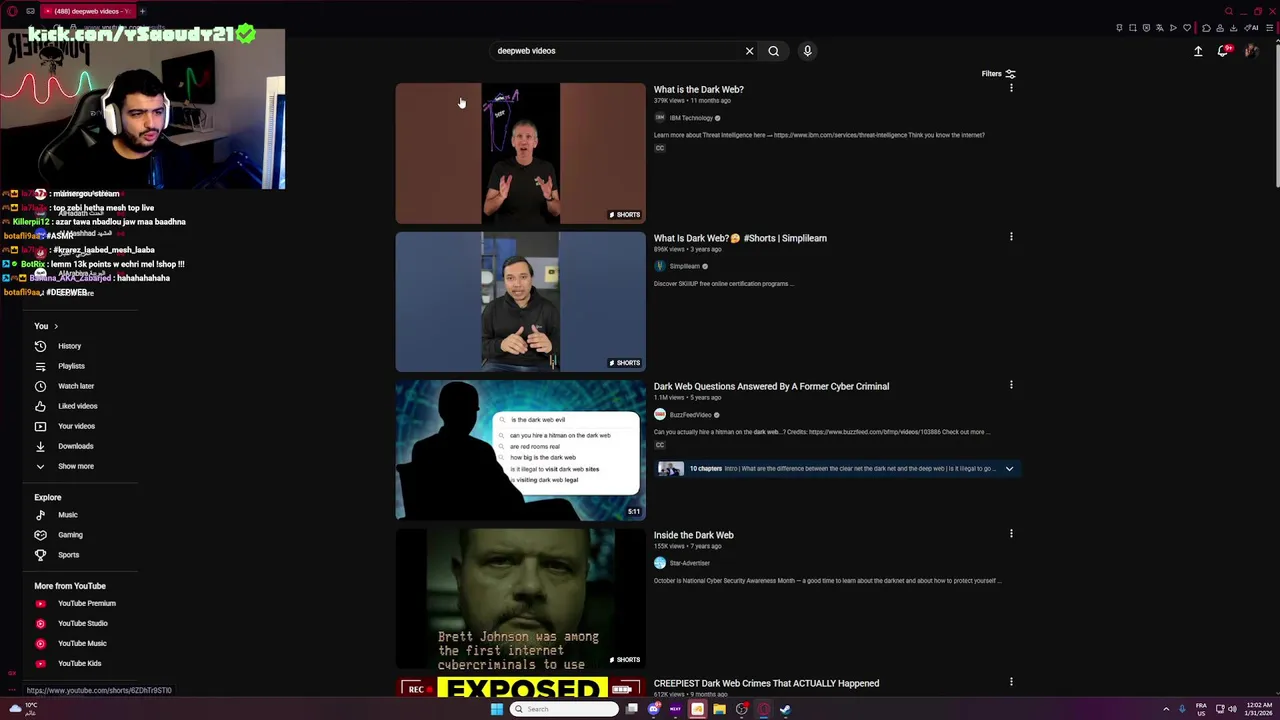Screen dimensions: 1280x720
Task: Open Liked videos in the sidebar
Action: [x=66, y=406]
